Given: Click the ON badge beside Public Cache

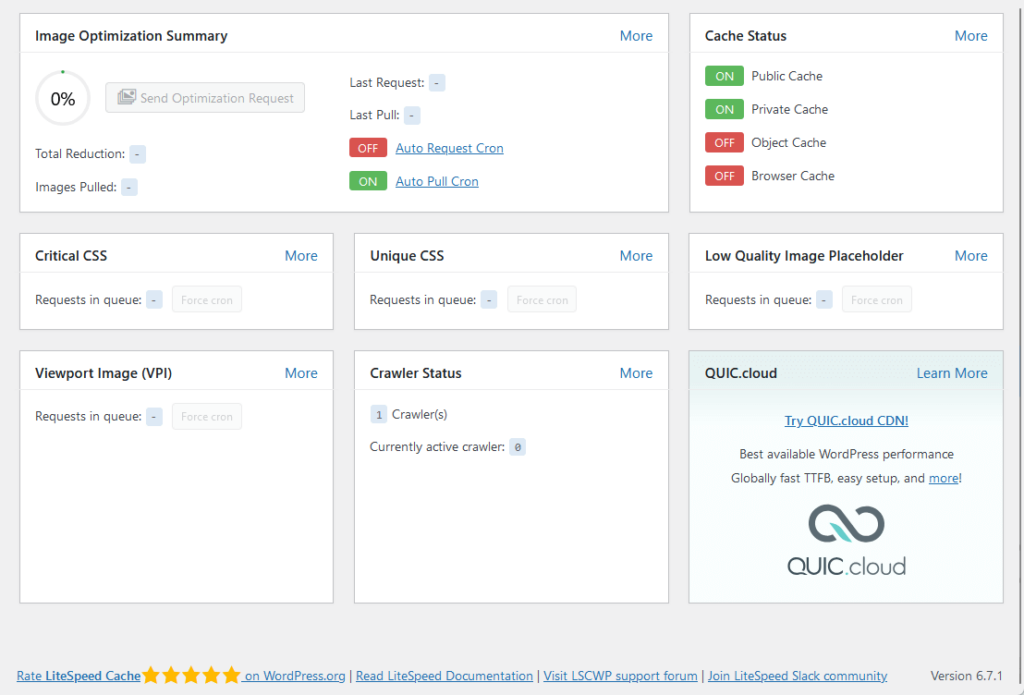Looking at the screenshot, I should [x=724, y=76].
